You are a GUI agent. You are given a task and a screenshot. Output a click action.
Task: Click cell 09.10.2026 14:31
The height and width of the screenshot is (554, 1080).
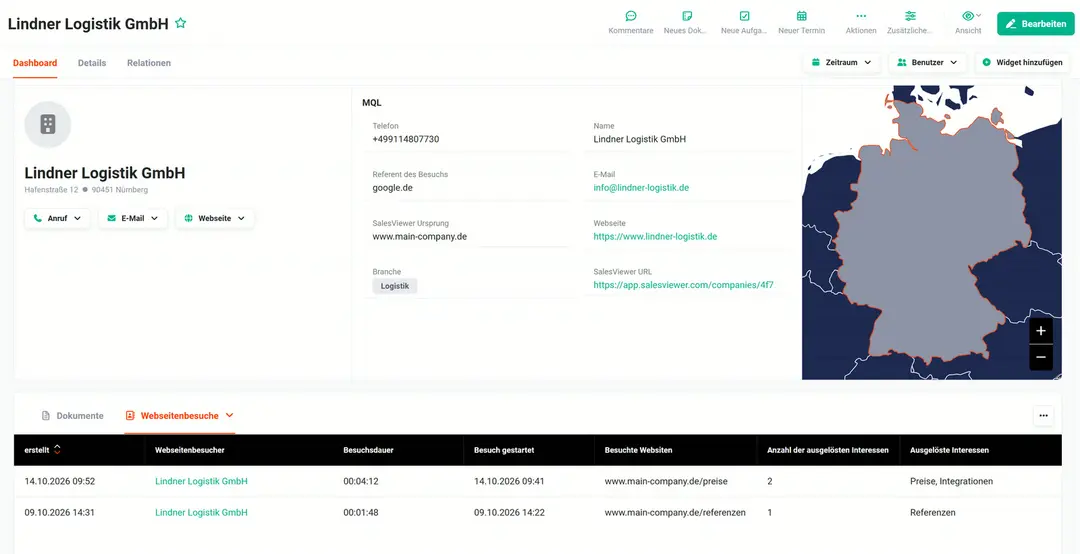[59, 513]
